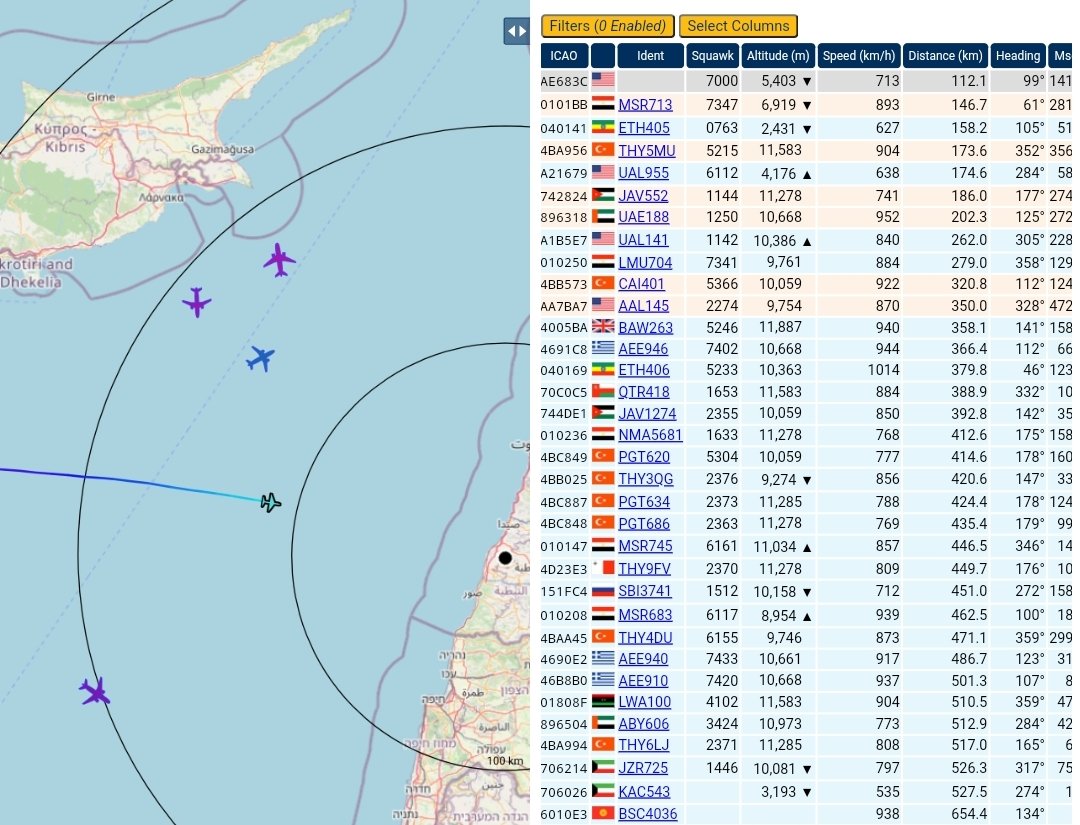Sort table by Ident column
Screen dimensions: 1080x825
(x=650, y=56)
